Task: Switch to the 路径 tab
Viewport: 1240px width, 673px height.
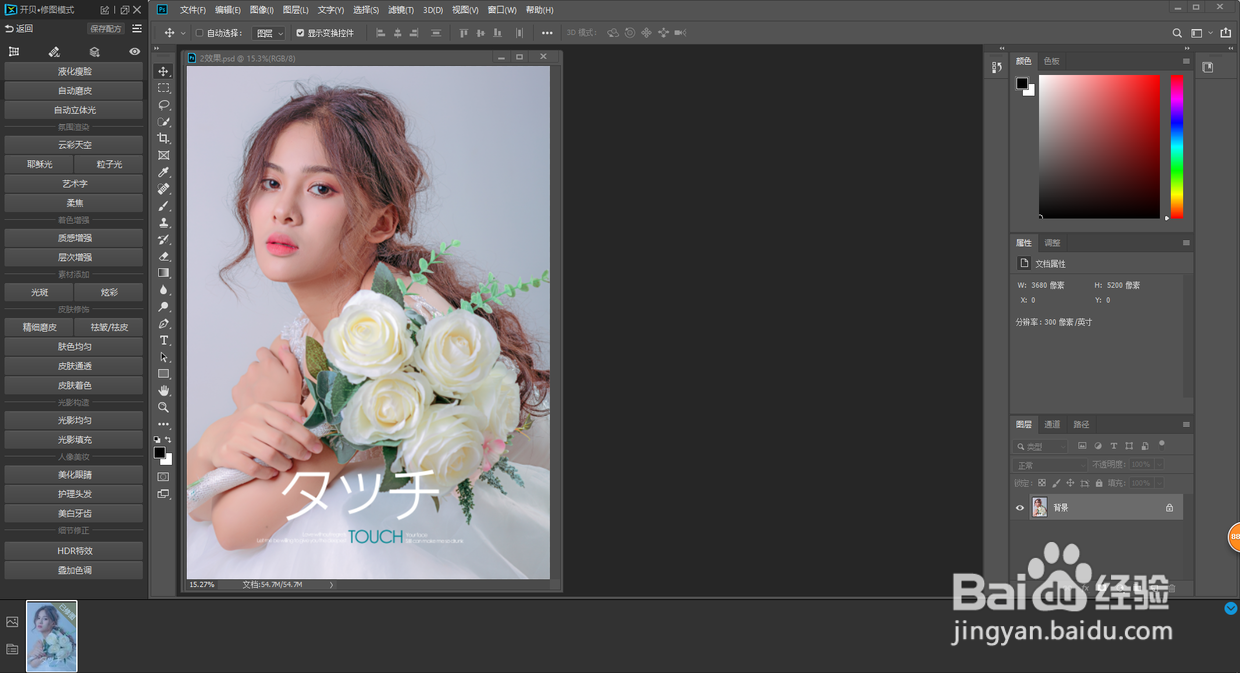Action: [x=1081, y=425]
